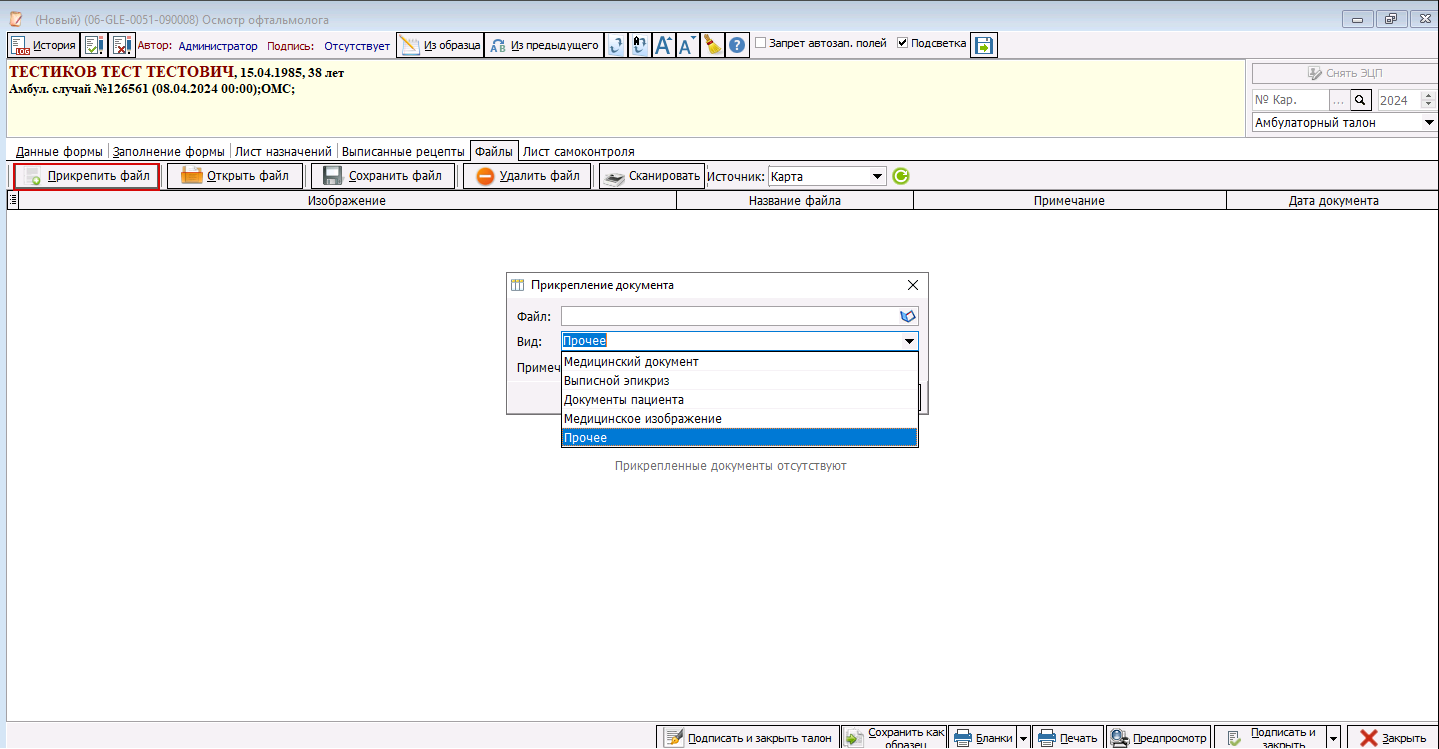Expand the Амбулаторный талон dropdown
Screen dimensions: 1439x749
coord(1428,122)
